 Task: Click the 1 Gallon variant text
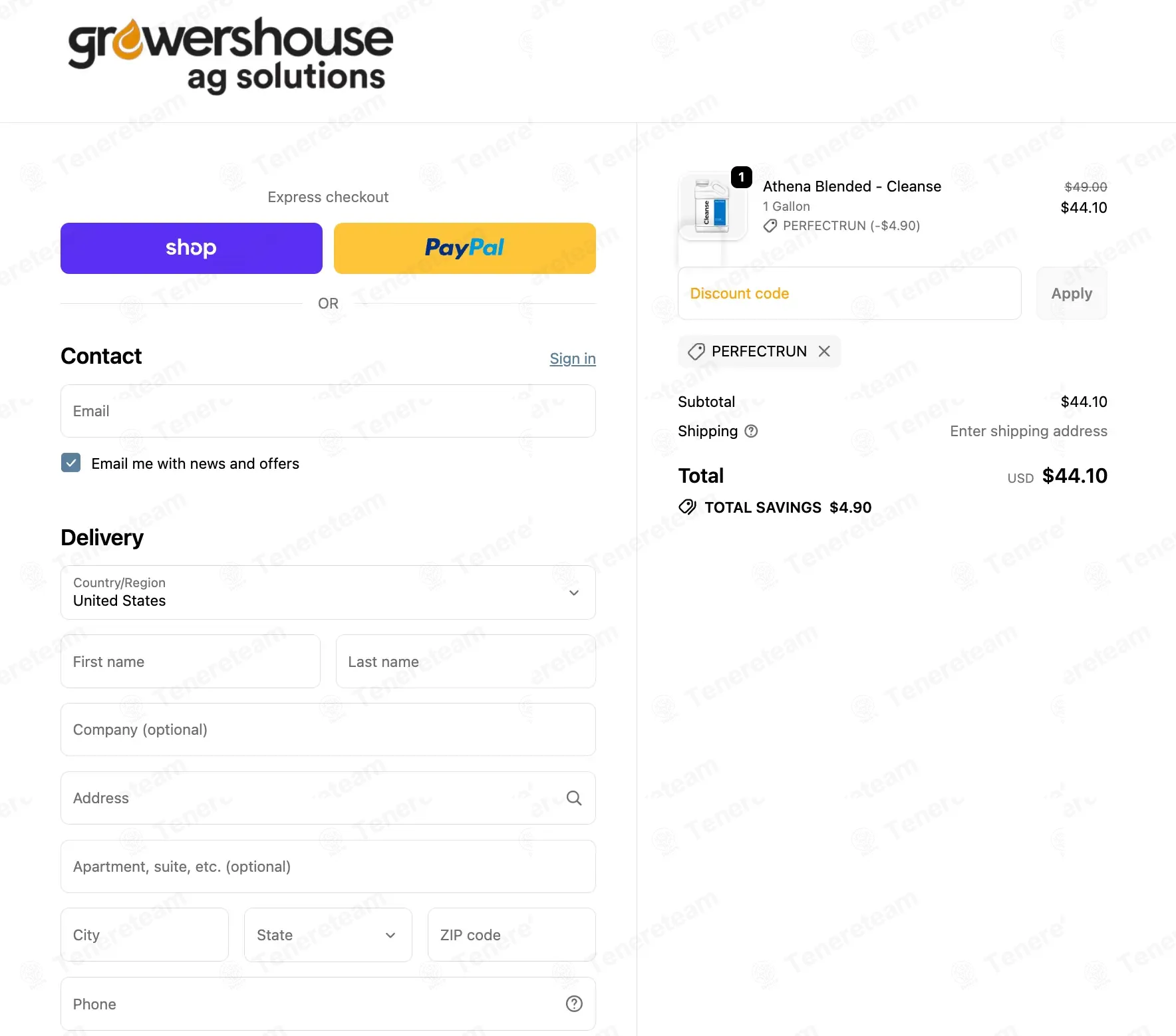(786, 206)
